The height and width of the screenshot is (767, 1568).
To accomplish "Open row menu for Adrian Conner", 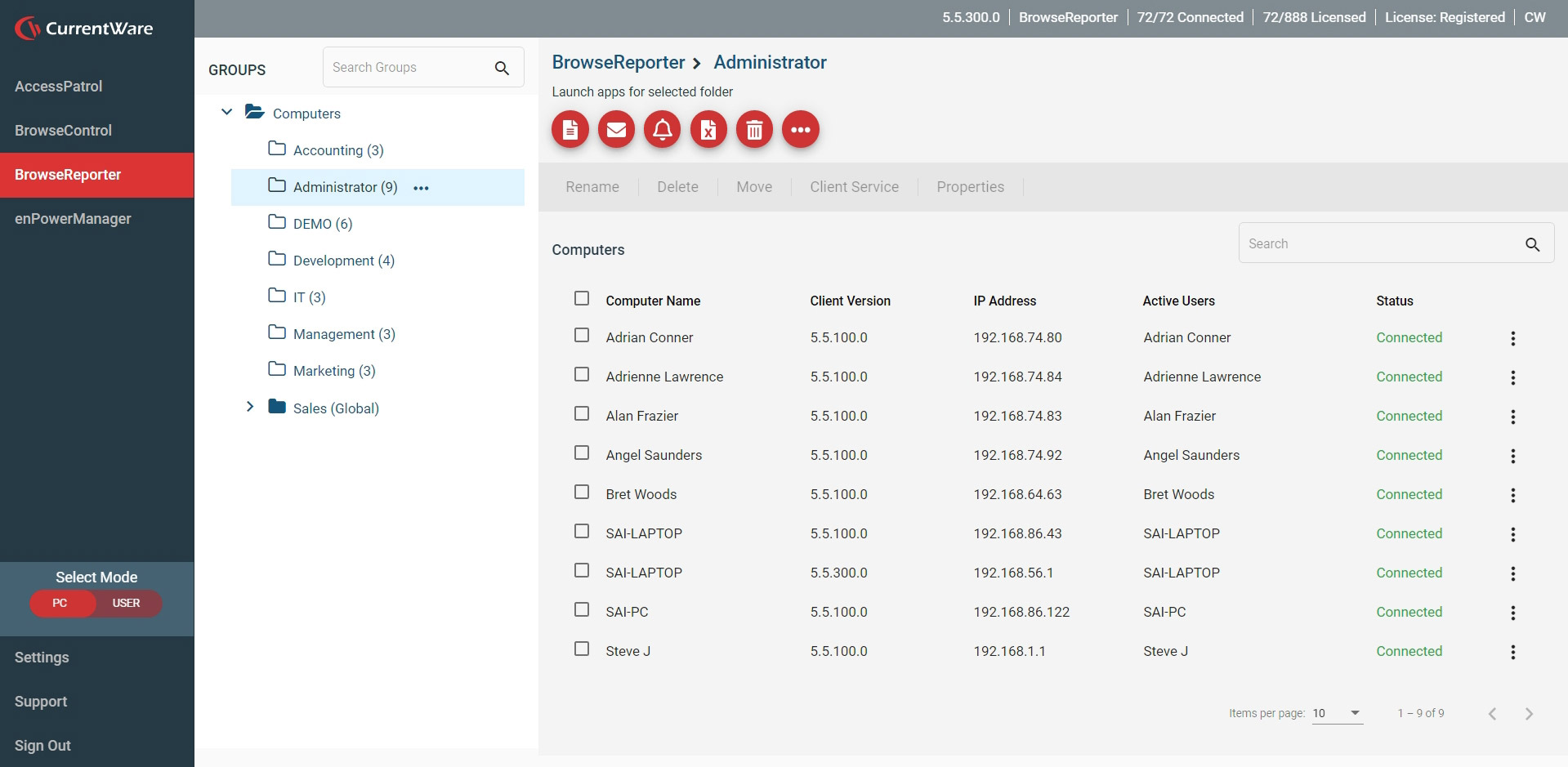I will [1512, 338].
